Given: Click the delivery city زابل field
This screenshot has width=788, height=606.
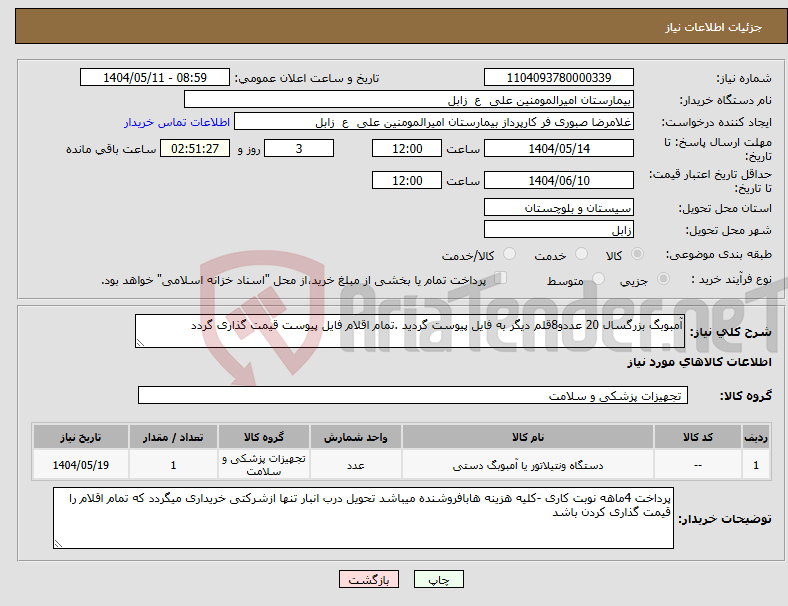Looking at the screenshot, I should point(559,229).
